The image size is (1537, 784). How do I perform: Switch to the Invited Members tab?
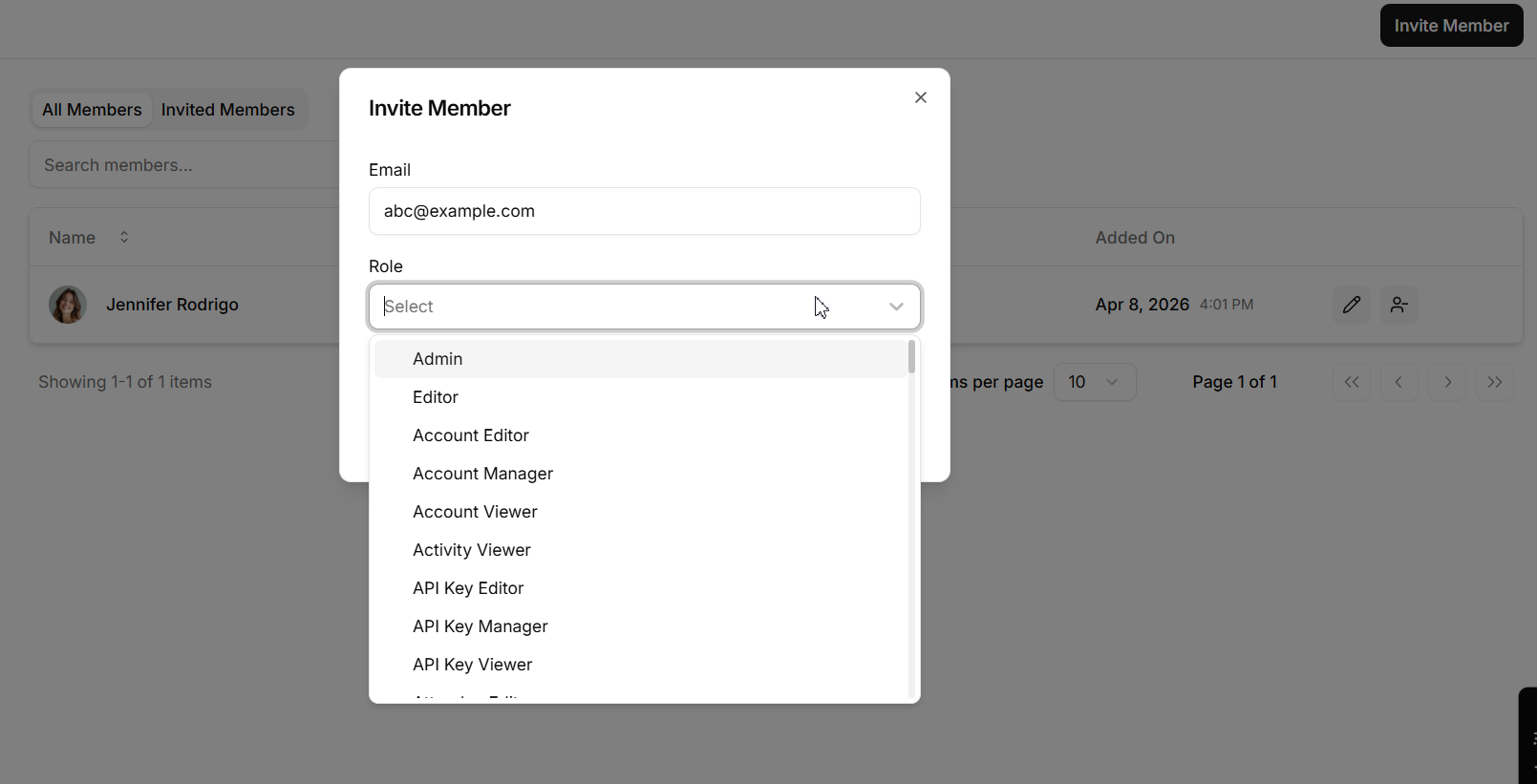pos(227,110)
